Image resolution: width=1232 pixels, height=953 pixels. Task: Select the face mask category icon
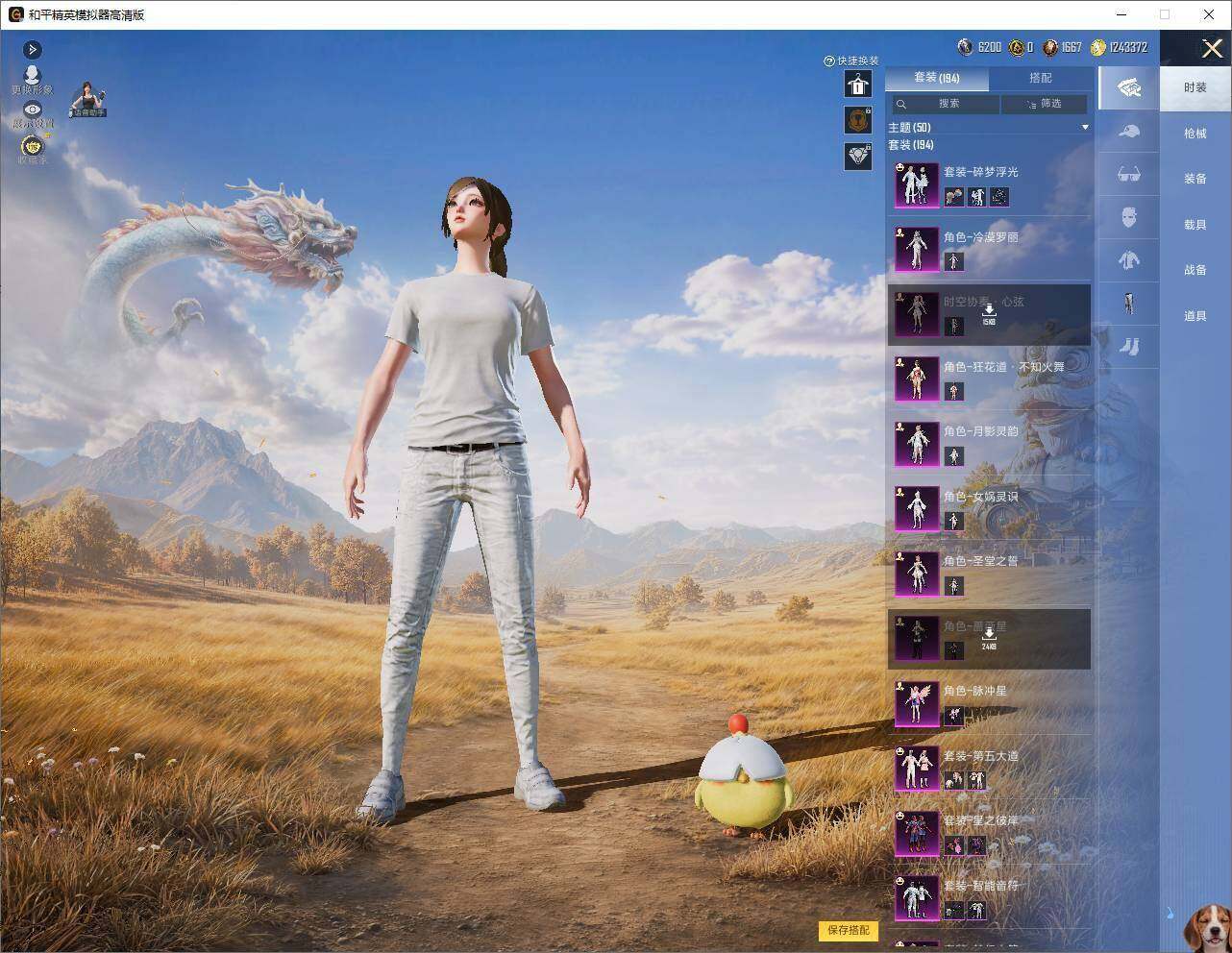[1129, 217]
